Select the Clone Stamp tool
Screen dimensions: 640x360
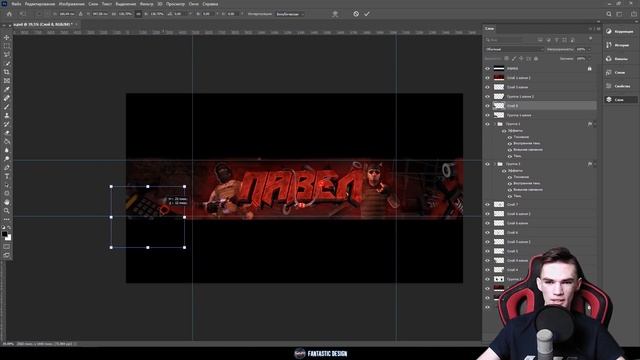click(x=7, y=116)
